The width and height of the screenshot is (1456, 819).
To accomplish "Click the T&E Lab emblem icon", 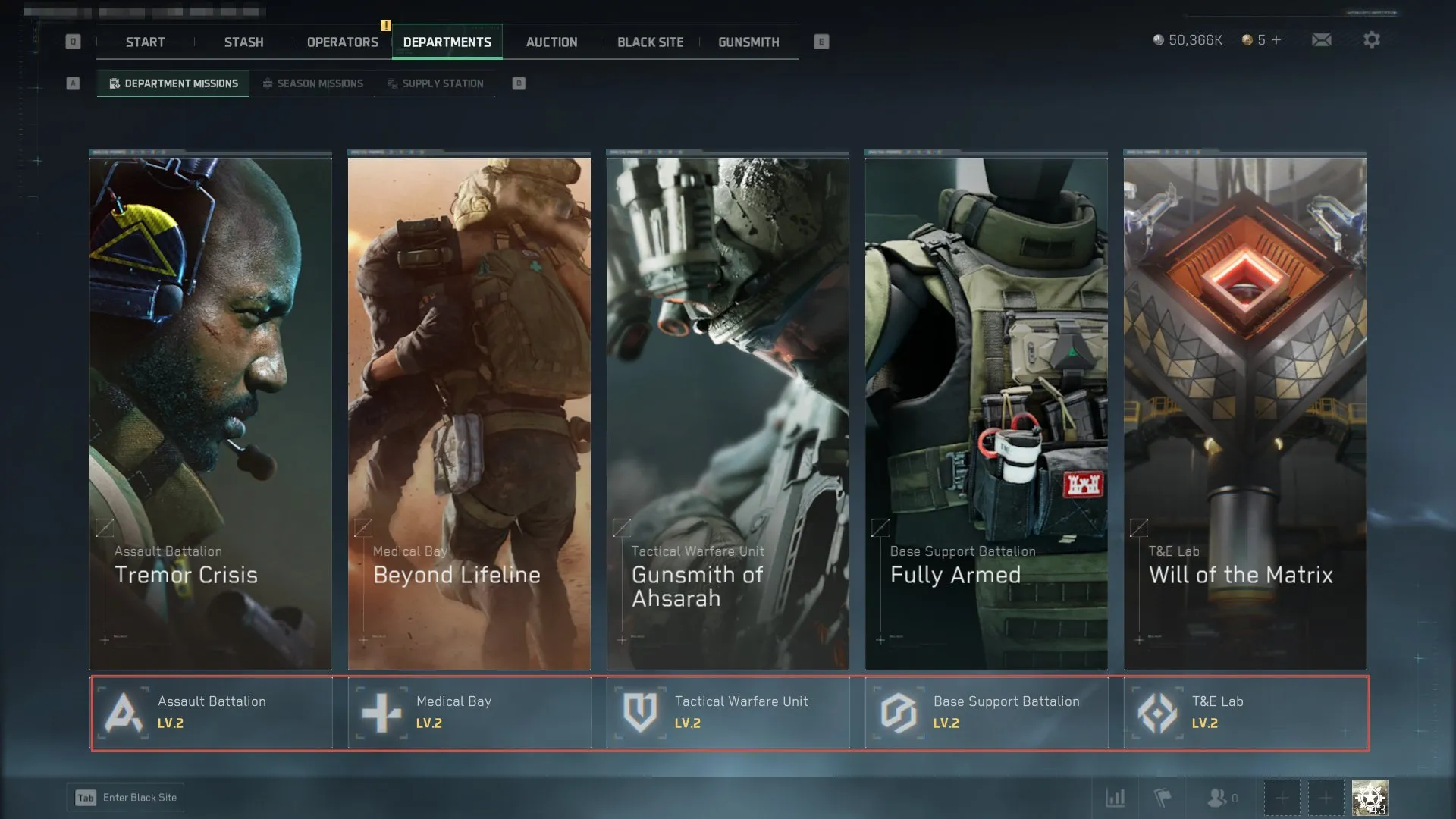I will pos(1157,713).
